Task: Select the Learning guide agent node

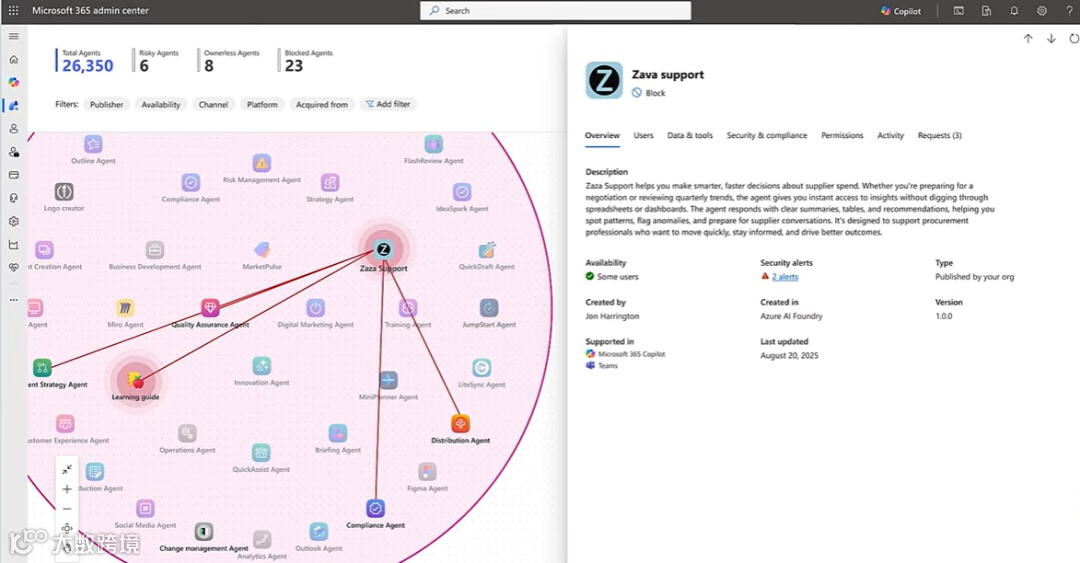Action: coord(136,380)
